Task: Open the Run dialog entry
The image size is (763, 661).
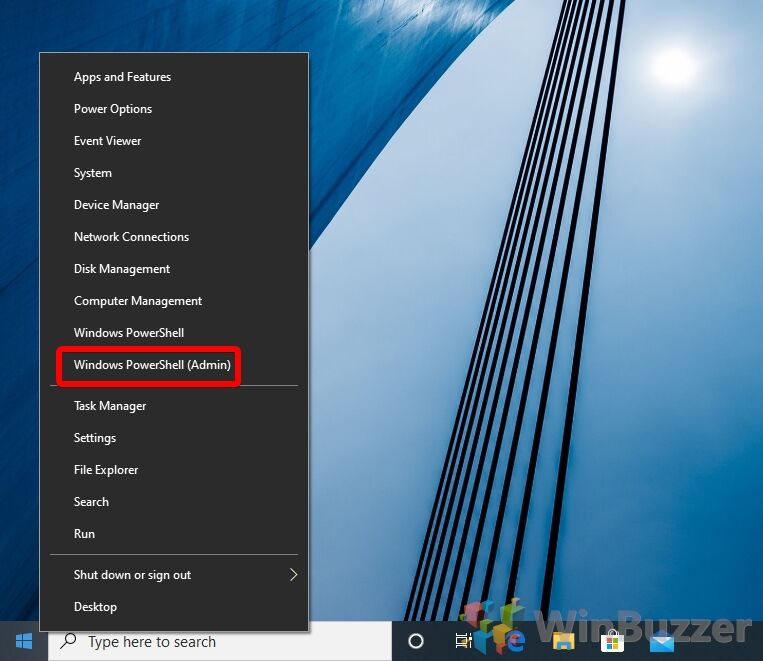Action: click(x=174, y=534)
